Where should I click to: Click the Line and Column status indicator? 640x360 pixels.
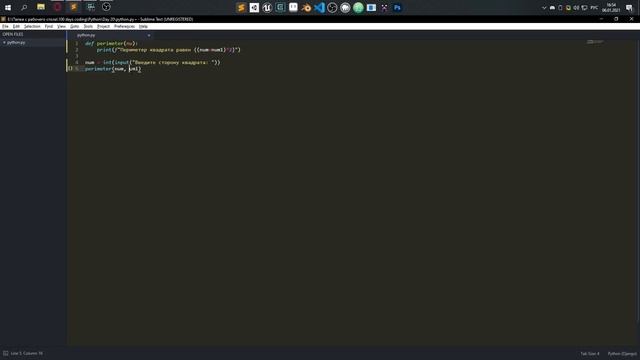[27, 353]
